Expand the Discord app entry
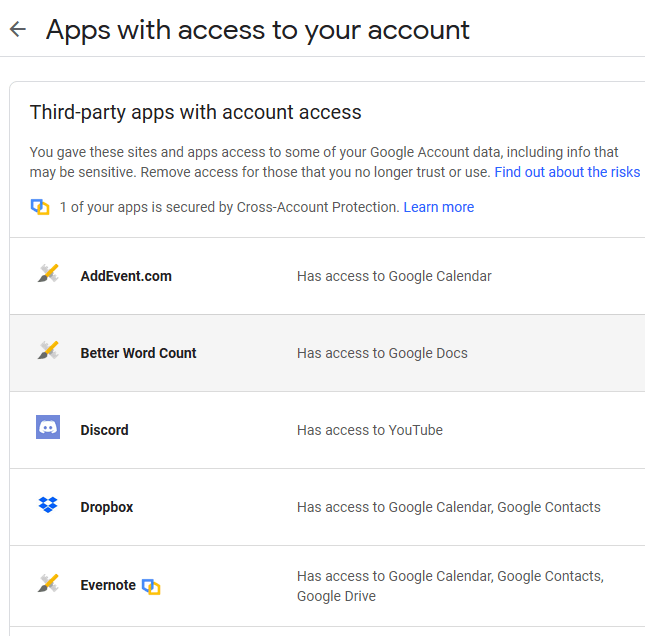Viewport: 645px width, 636px height. (327, 430)
